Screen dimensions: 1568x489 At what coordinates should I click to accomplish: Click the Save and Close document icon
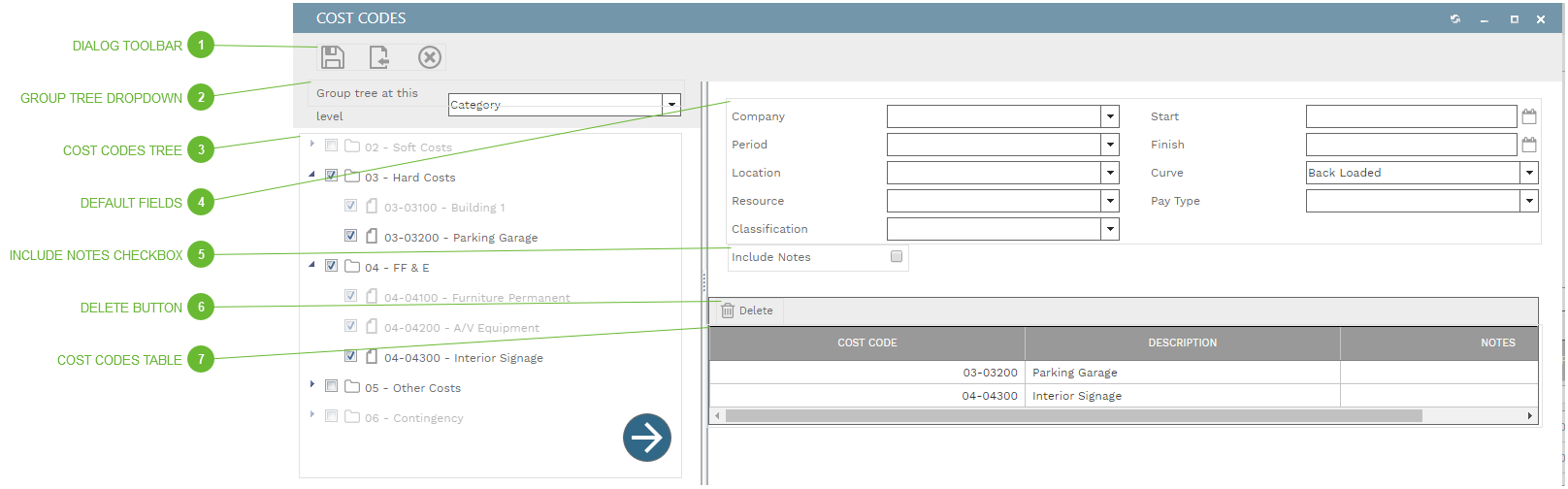point(379,57)
